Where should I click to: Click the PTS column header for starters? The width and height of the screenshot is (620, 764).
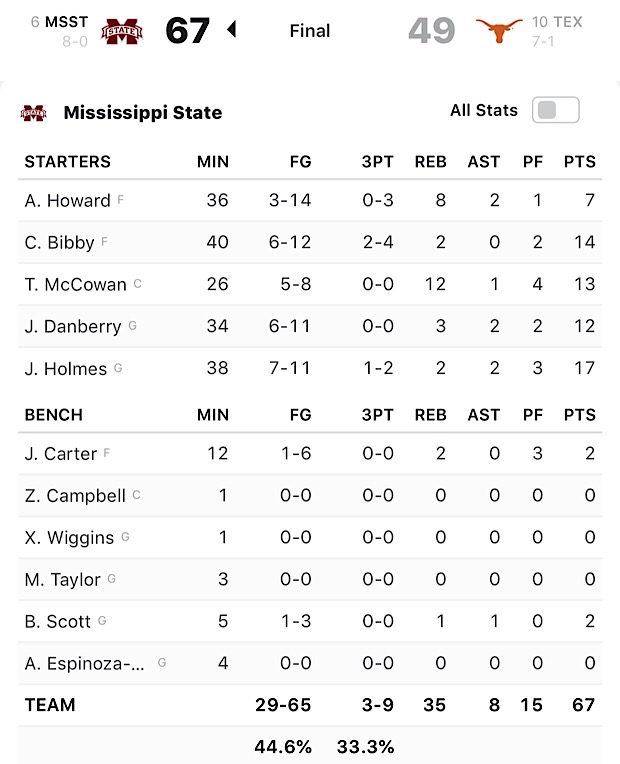[580, 161]
